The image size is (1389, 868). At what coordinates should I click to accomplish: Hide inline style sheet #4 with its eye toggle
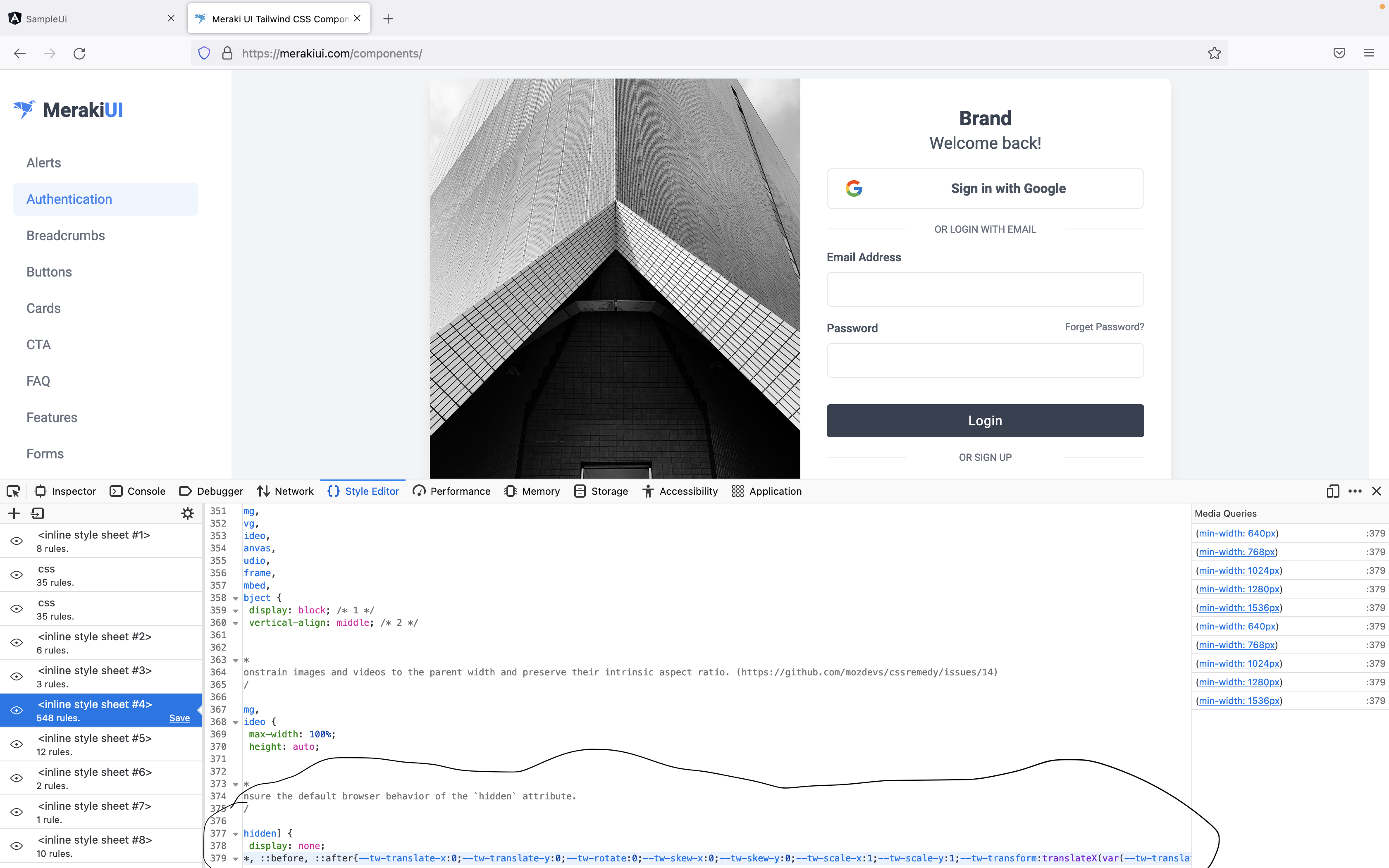click(x=17, y=710)
